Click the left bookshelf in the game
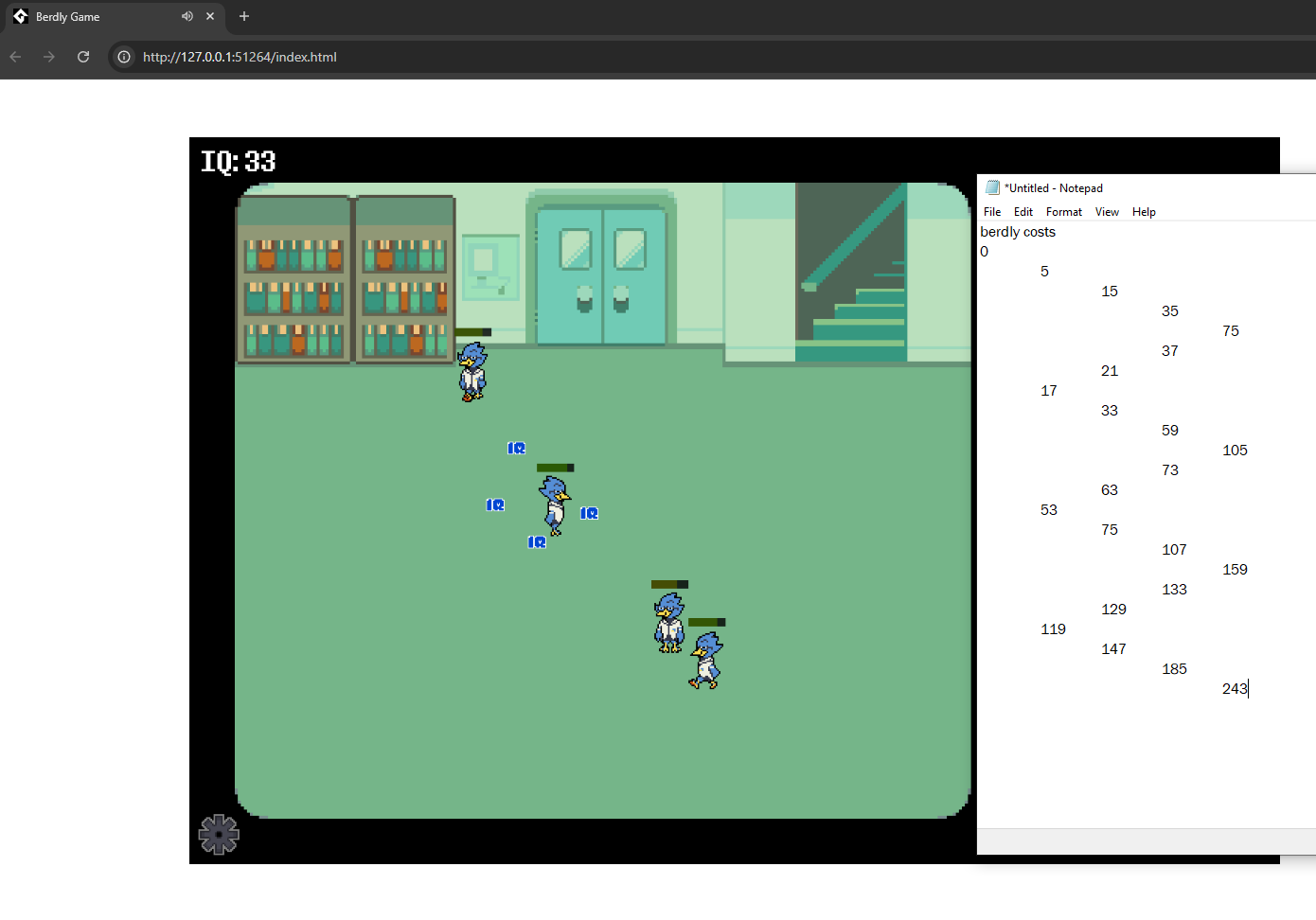 tap(293, 279)
